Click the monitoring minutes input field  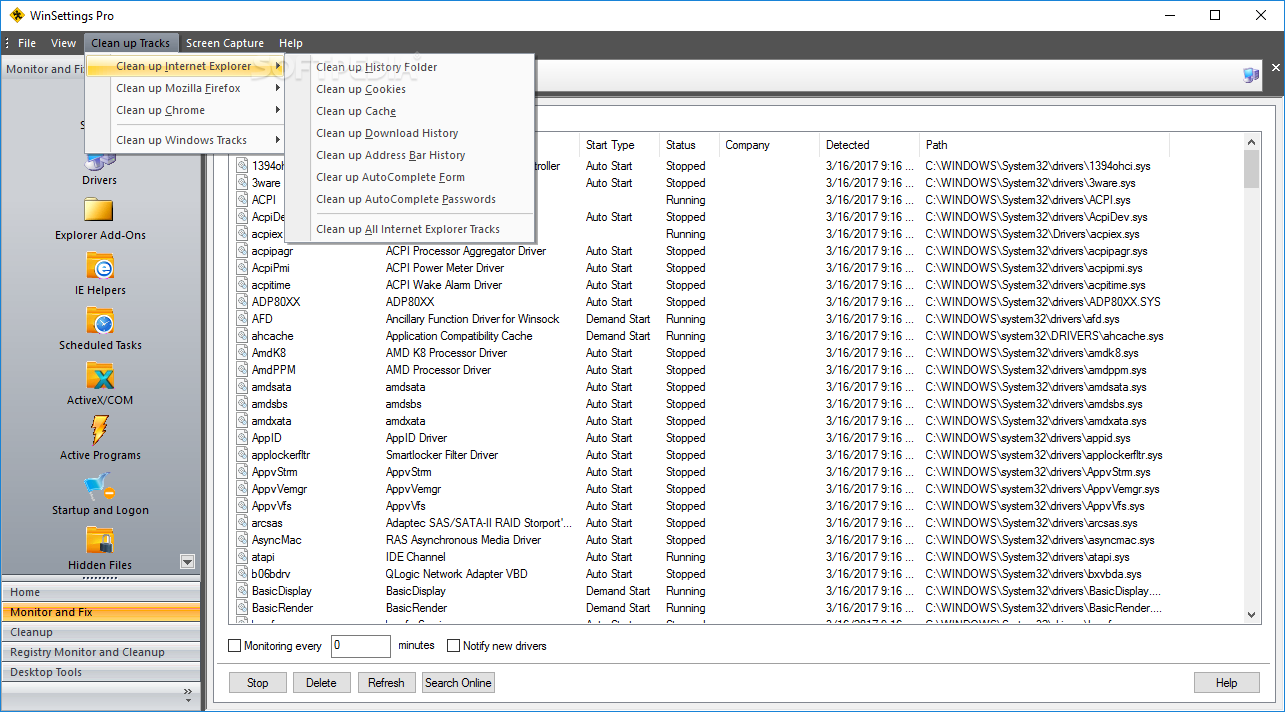point(360,646)
